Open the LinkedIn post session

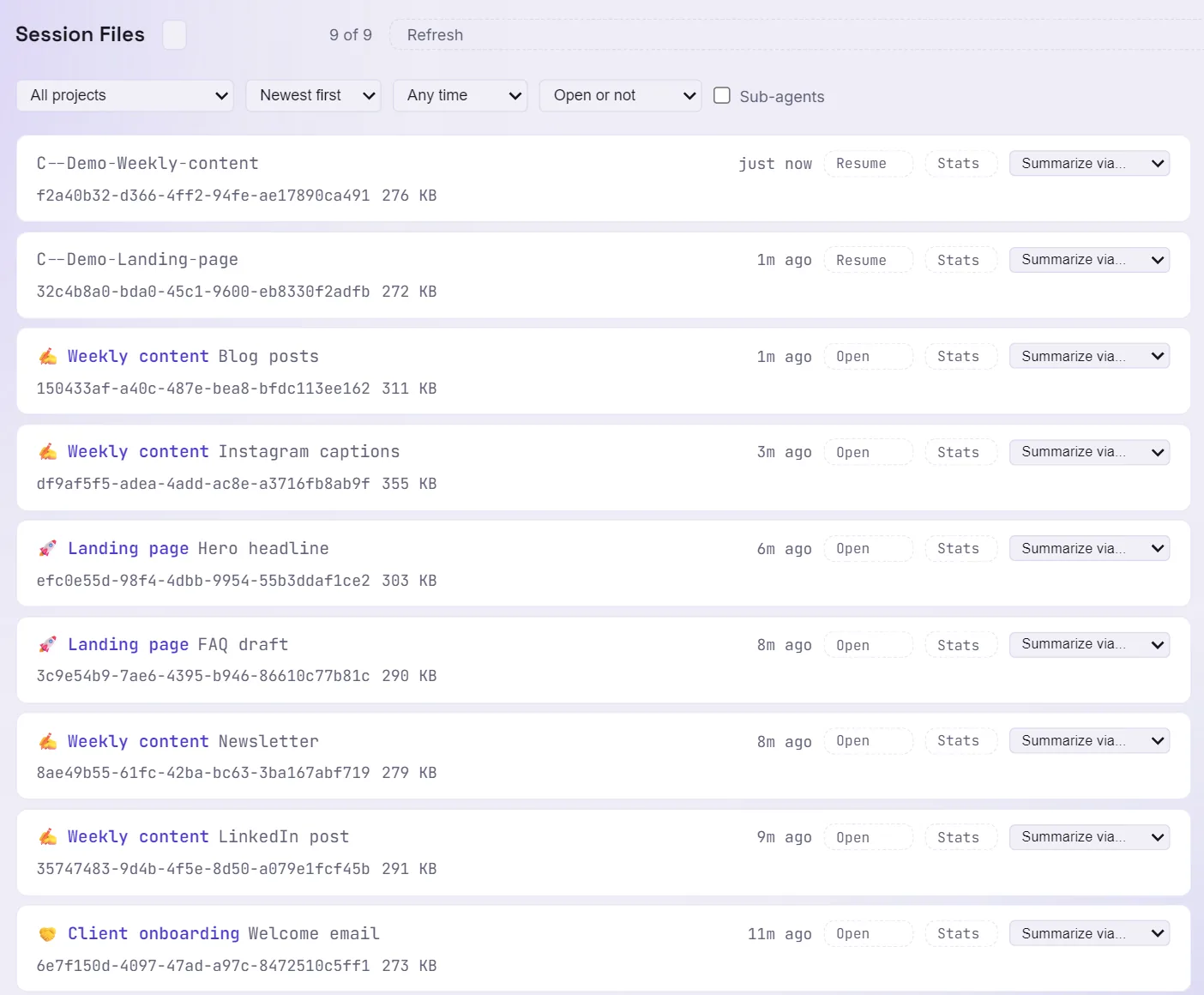point(868,837)
